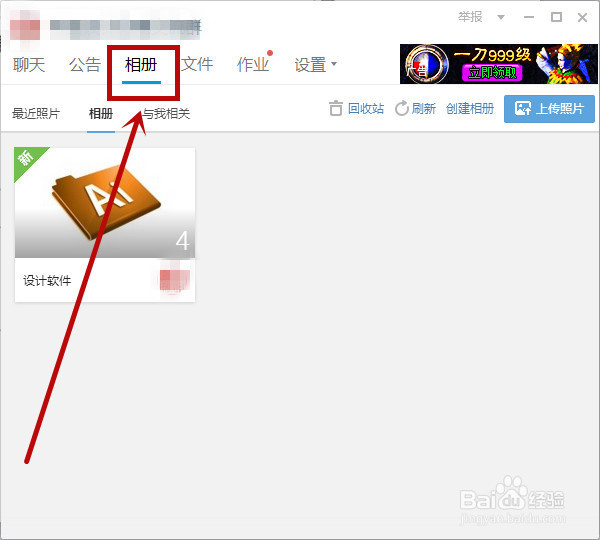
Task: Click the 上传照片 button
Action: pyautogui.click(x=549, y=109)
